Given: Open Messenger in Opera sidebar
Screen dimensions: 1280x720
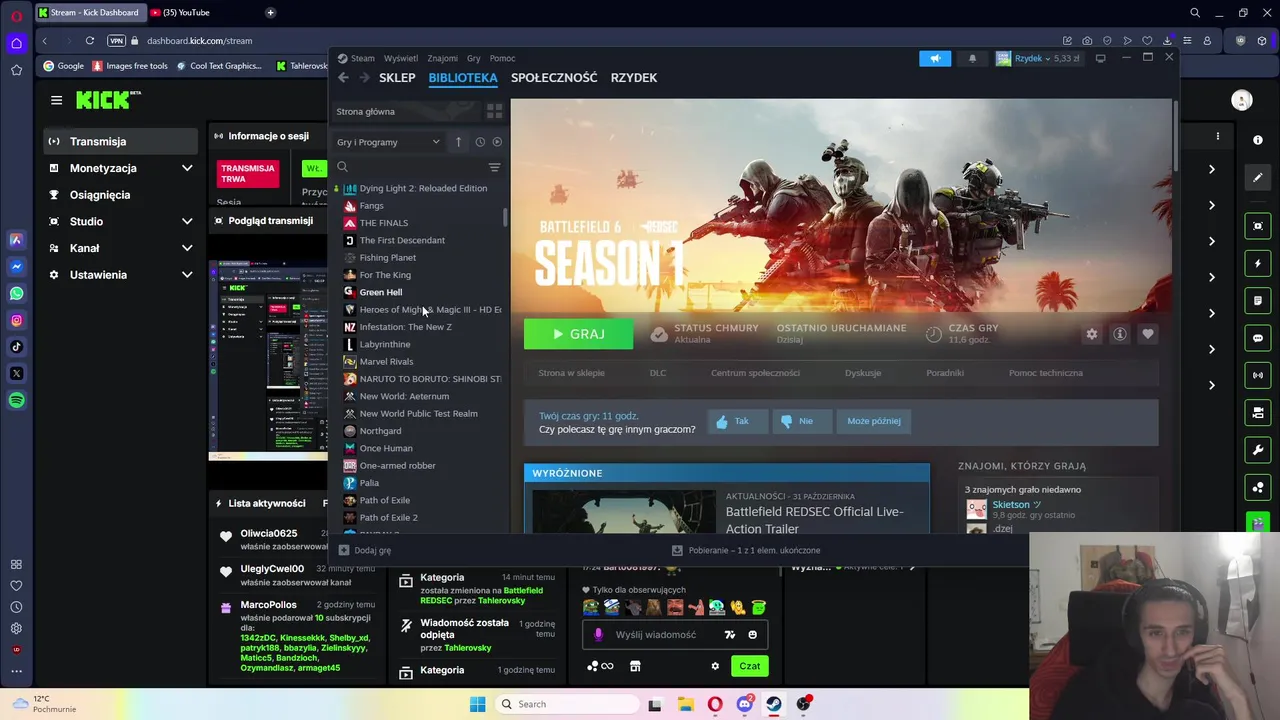Looking at the screenshot, I should (16, 267).
